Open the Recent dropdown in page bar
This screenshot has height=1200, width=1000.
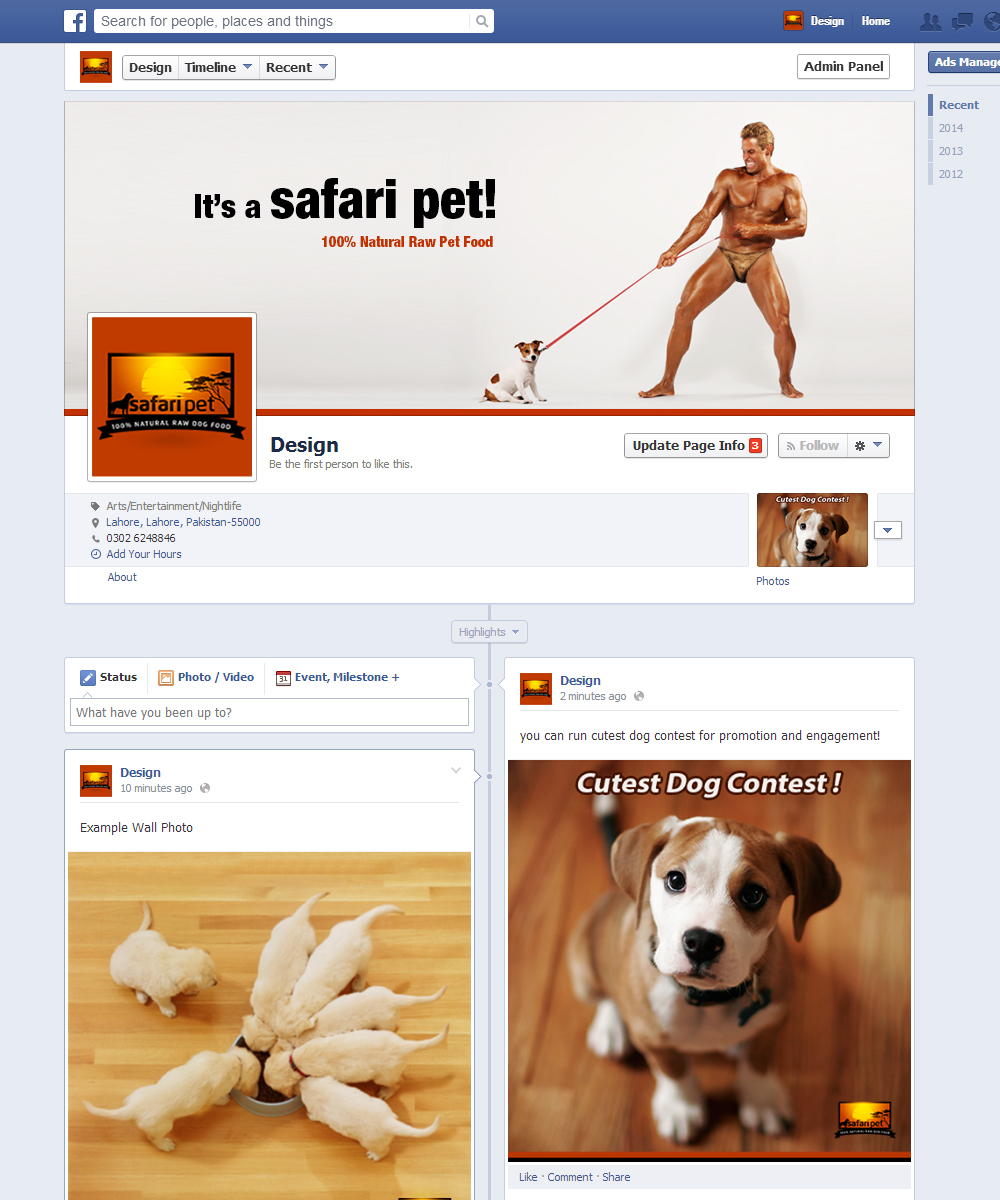coord(297,67)
